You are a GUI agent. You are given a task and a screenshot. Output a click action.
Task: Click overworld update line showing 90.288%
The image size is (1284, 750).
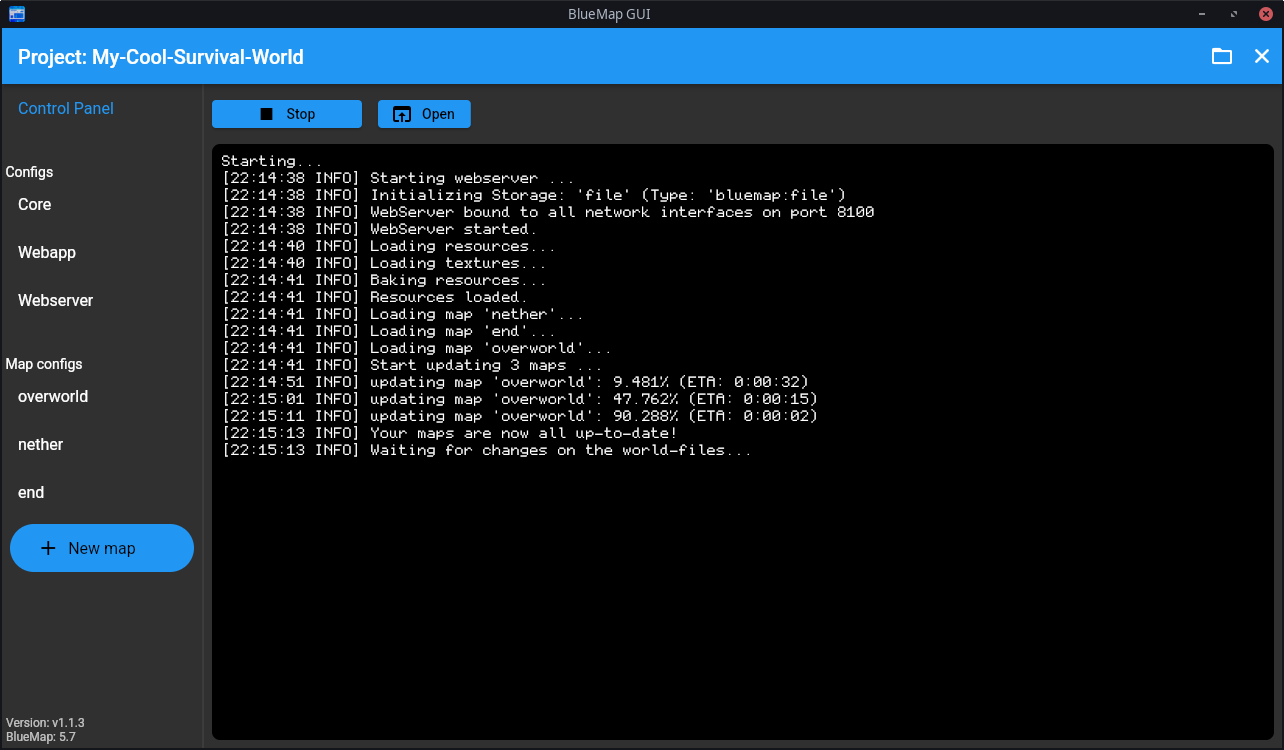click(x=520, y=416)
